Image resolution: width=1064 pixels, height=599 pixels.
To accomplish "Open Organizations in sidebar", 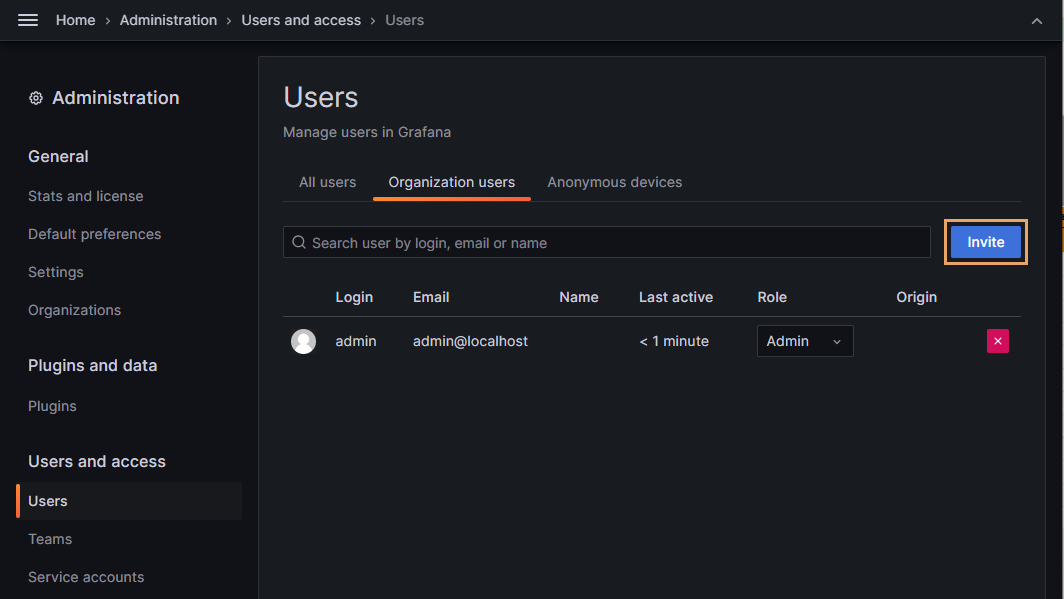I will (74, 310).
